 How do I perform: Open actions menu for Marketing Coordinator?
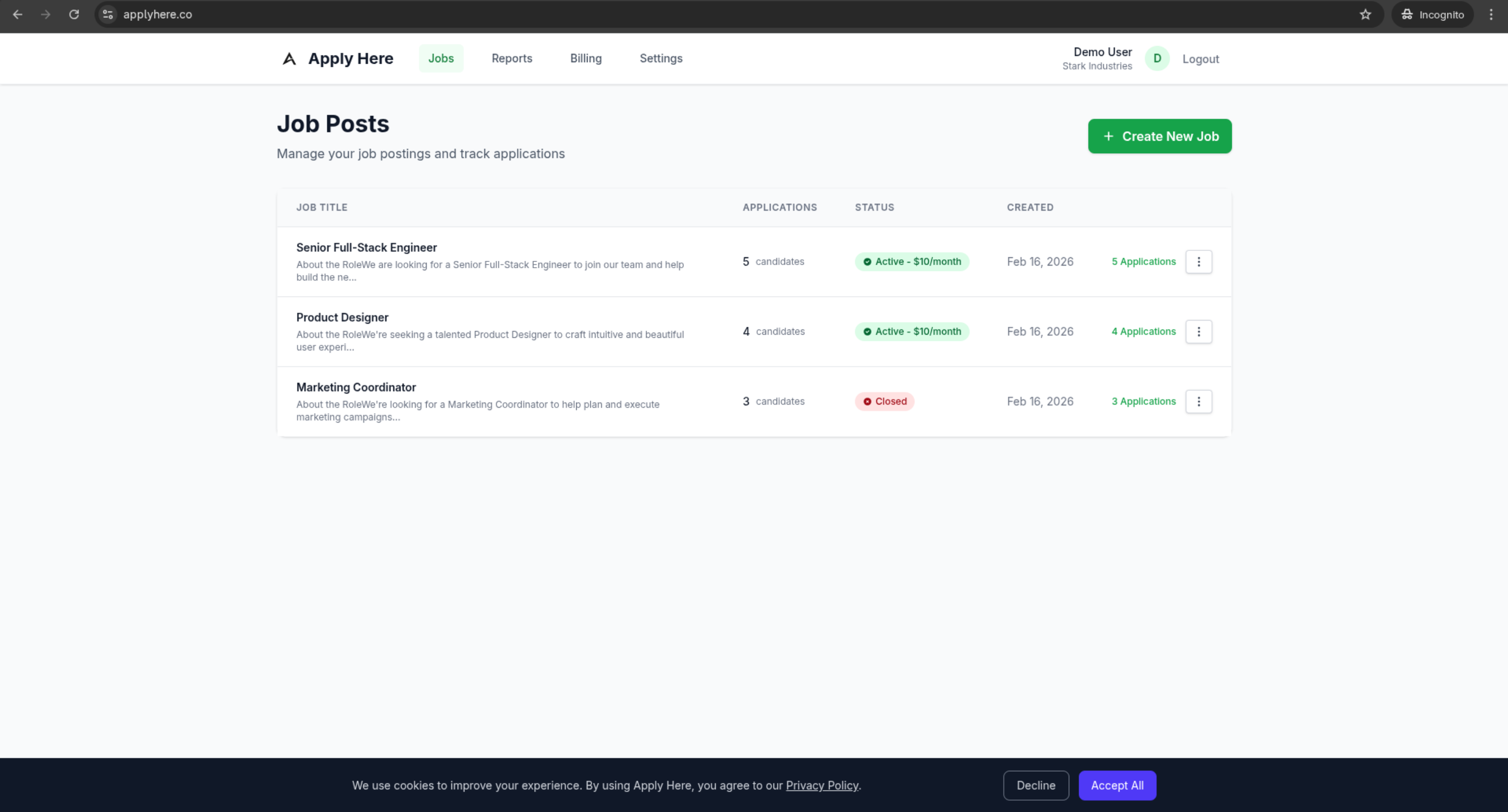[1198, 402]
